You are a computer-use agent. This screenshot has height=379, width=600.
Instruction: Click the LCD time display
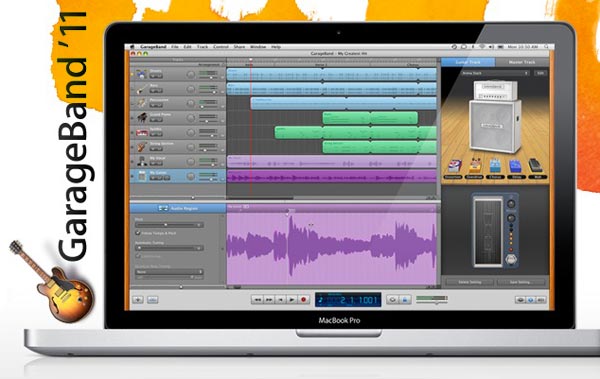pos(348,300)
